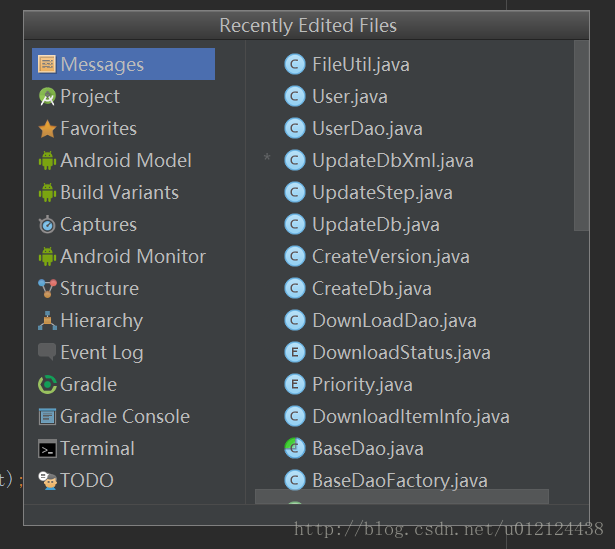Open the Hierarchy view label
The image size is (615, 549).
pyautogui.click(x=102, y=321)
